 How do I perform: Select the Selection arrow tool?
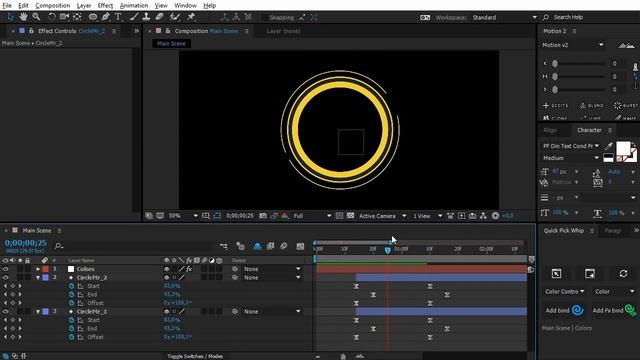coord(10,17)
